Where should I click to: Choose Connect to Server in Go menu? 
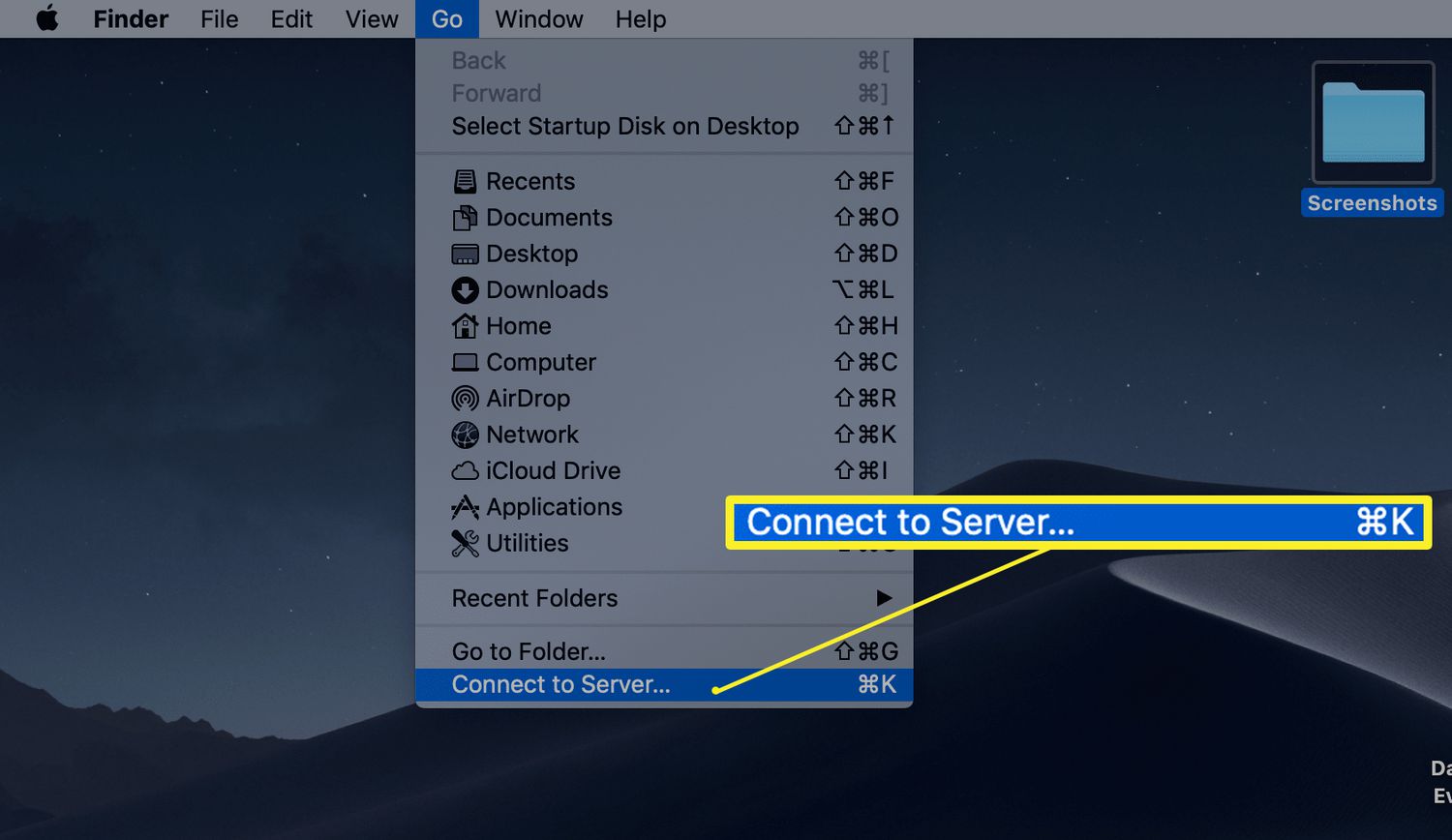560,685
